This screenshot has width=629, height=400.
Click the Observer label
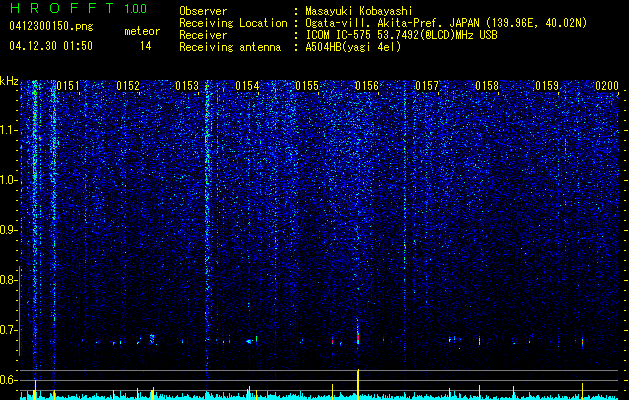(203, 11)
